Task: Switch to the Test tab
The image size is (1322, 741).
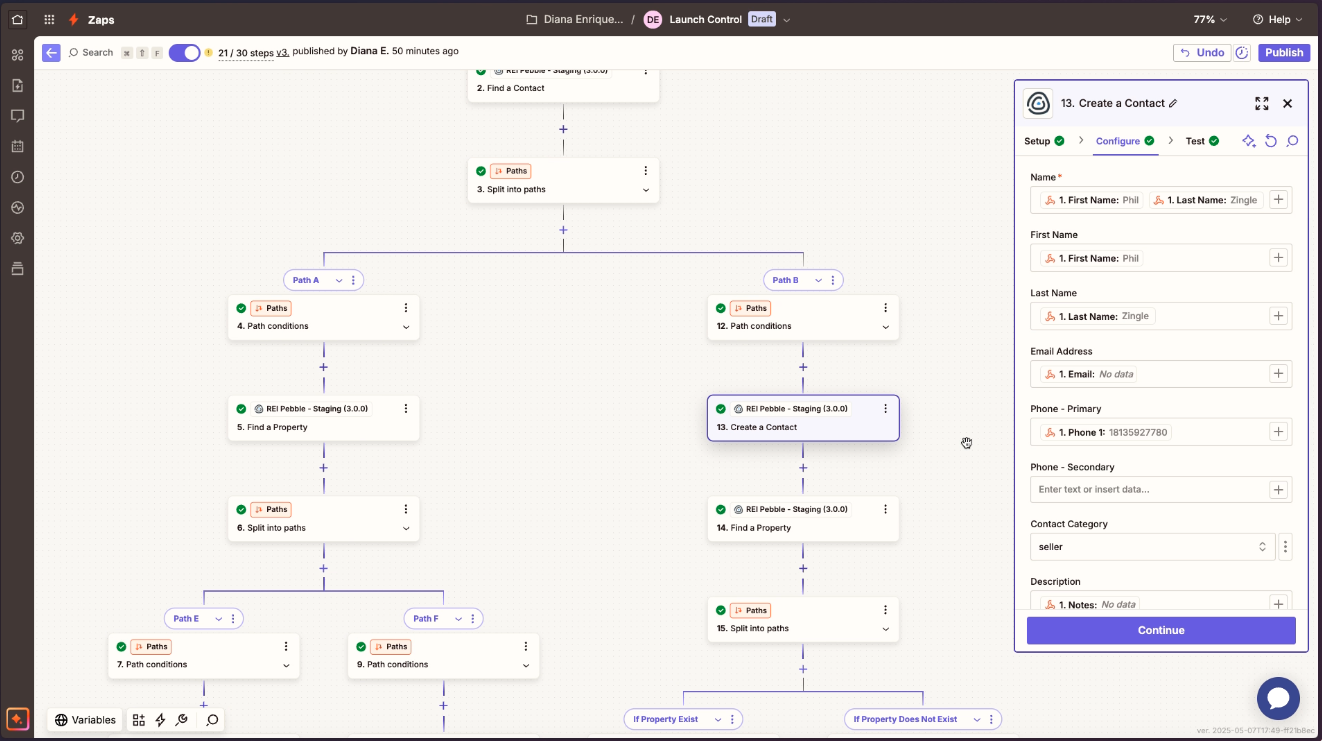Action: (1202, 141)
